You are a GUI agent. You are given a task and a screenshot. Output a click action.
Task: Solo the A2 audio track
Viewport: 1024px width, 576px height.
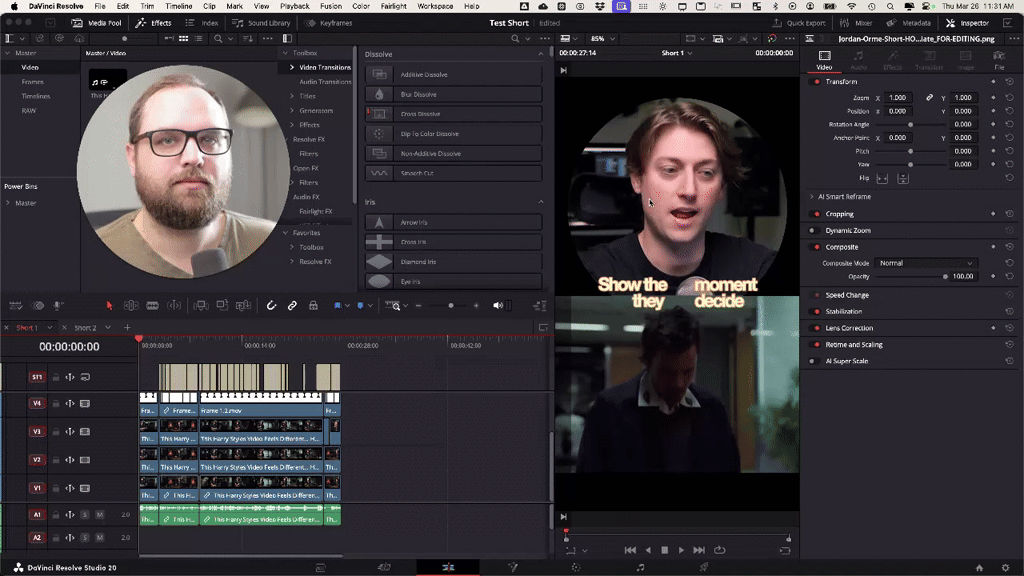point(85,537)
